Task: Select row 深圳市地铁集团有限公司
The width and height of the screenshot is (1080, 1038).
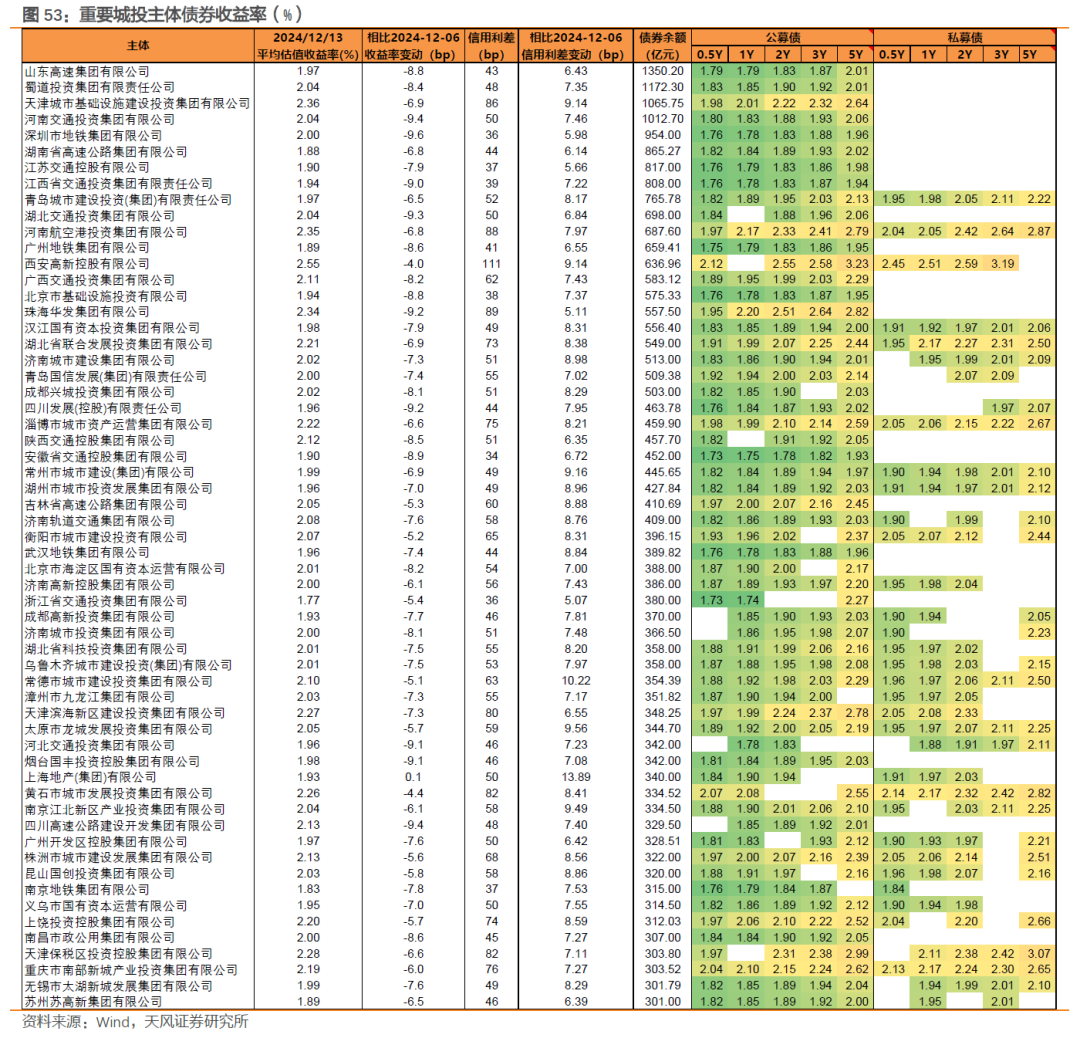Action: (x=539, y=135)
